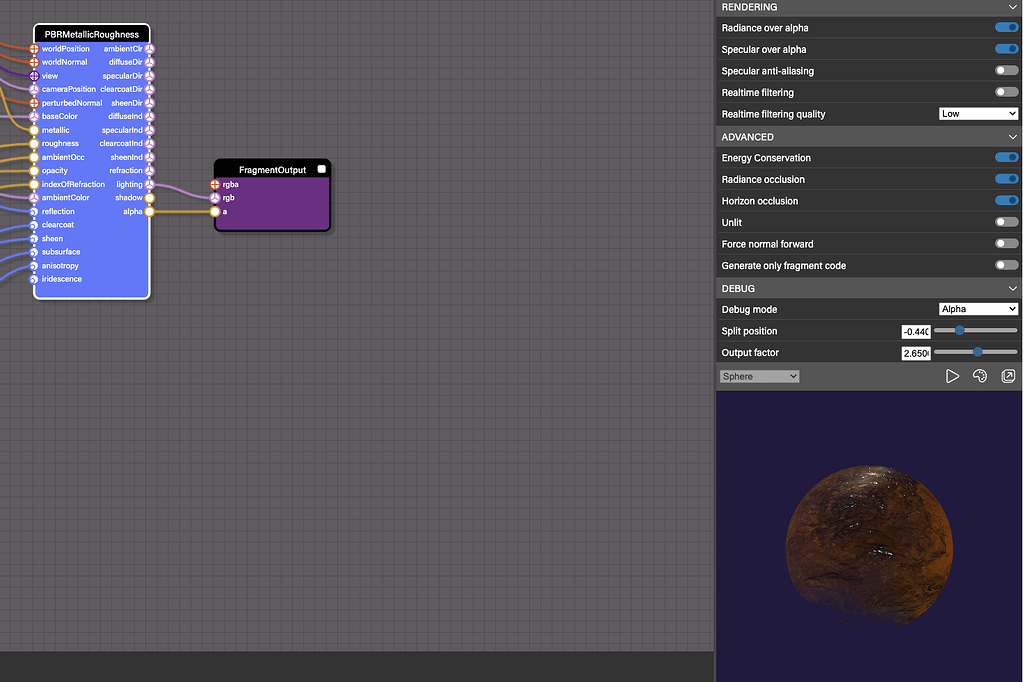Click the rgb input port on FragmentOutput
This screenshot has height=682, width=1023.
(214, 197)
